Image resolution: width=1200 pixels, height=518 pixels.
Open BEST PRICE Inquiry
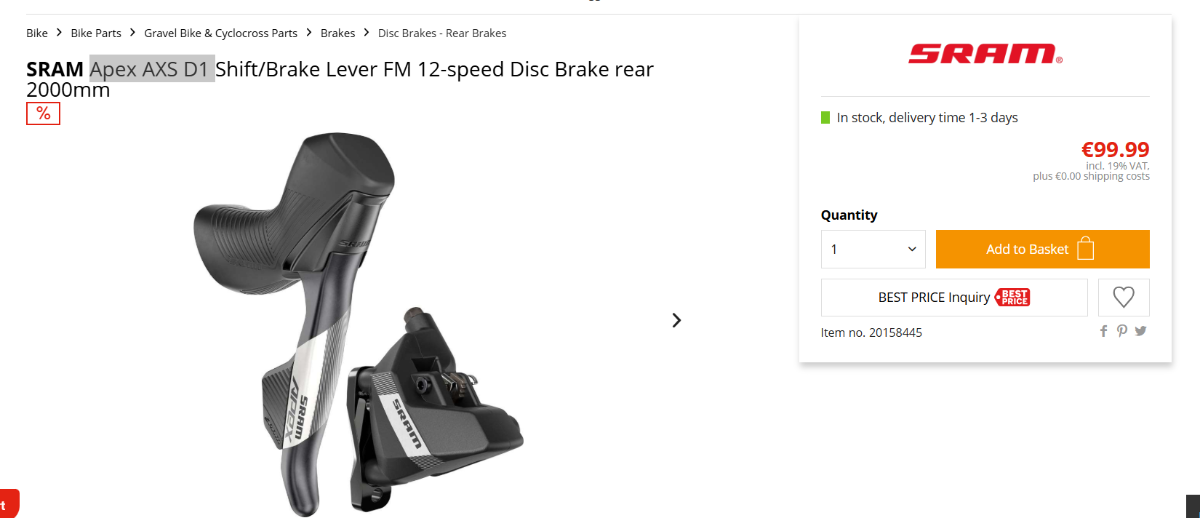(x=954, y=297)
